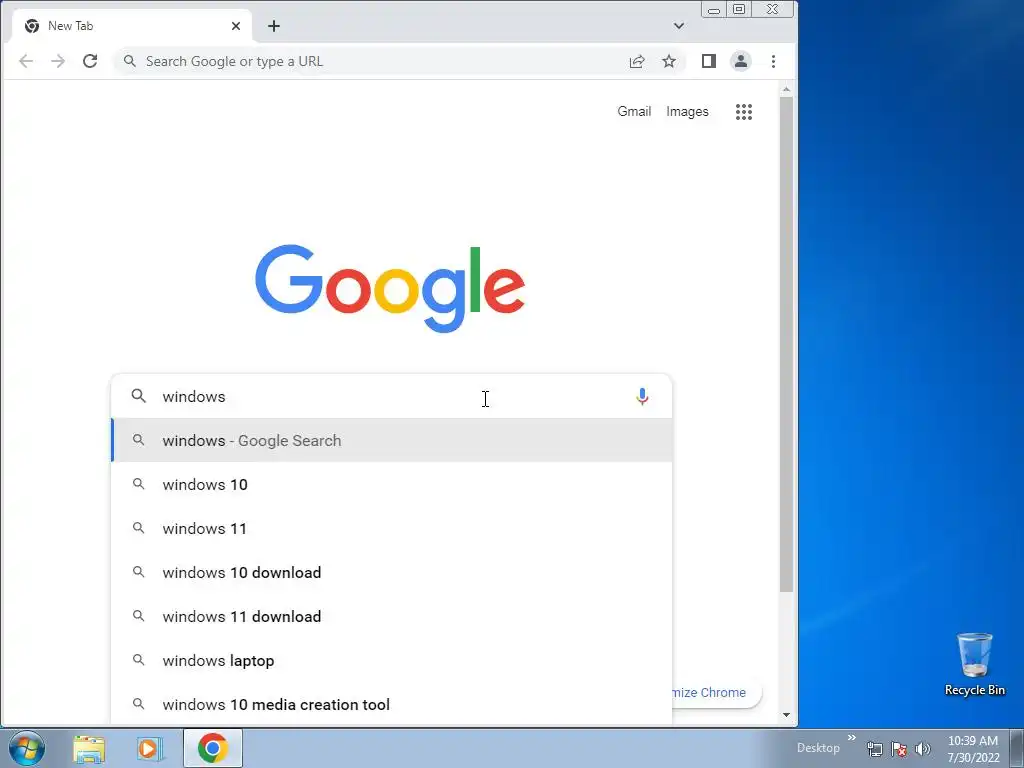The height and width of the screenshot is (768, 1024).
Task: Select the windows 11 suggestion
Action: 392,528
